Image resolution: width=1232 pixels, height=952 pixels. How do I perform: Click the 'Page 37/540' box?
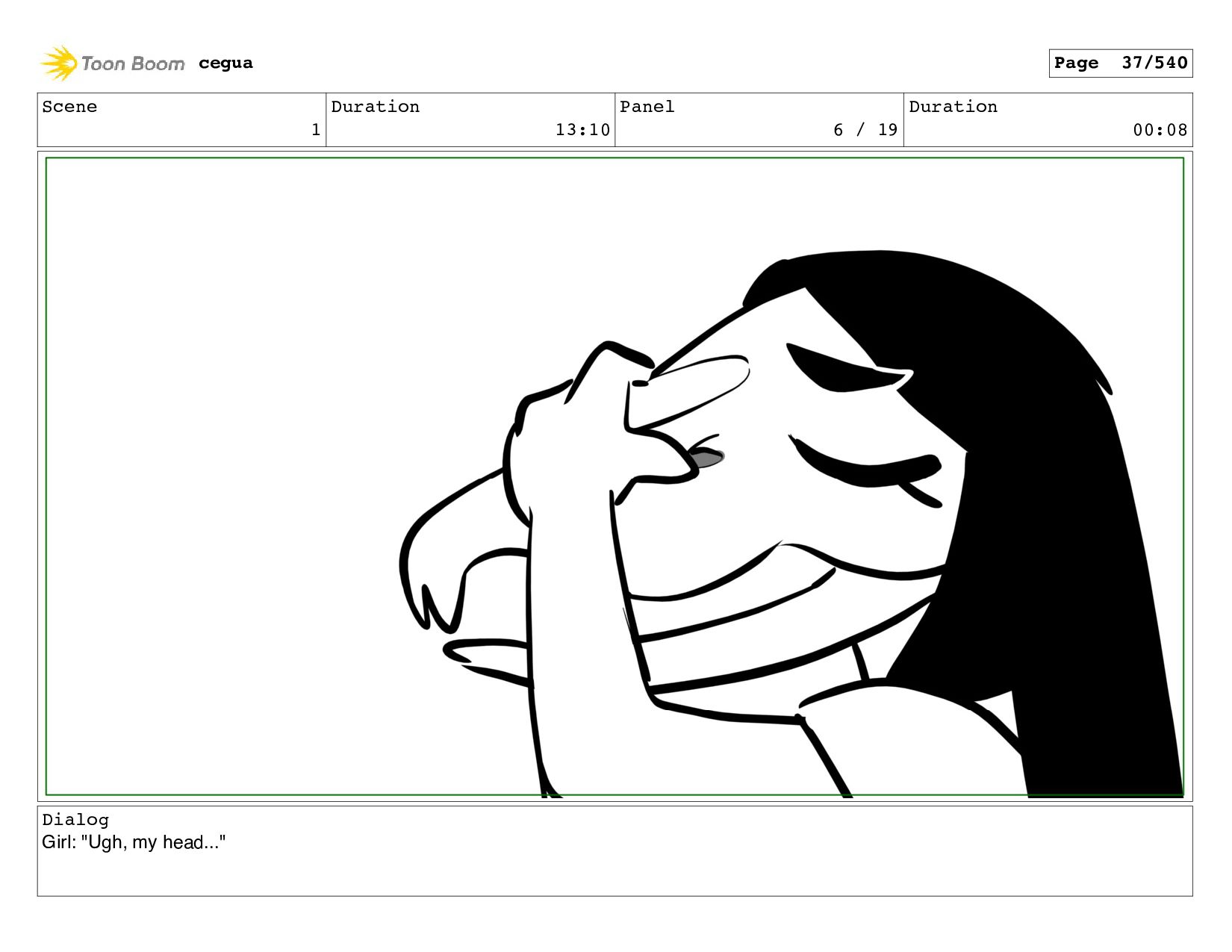[1120, 63]
